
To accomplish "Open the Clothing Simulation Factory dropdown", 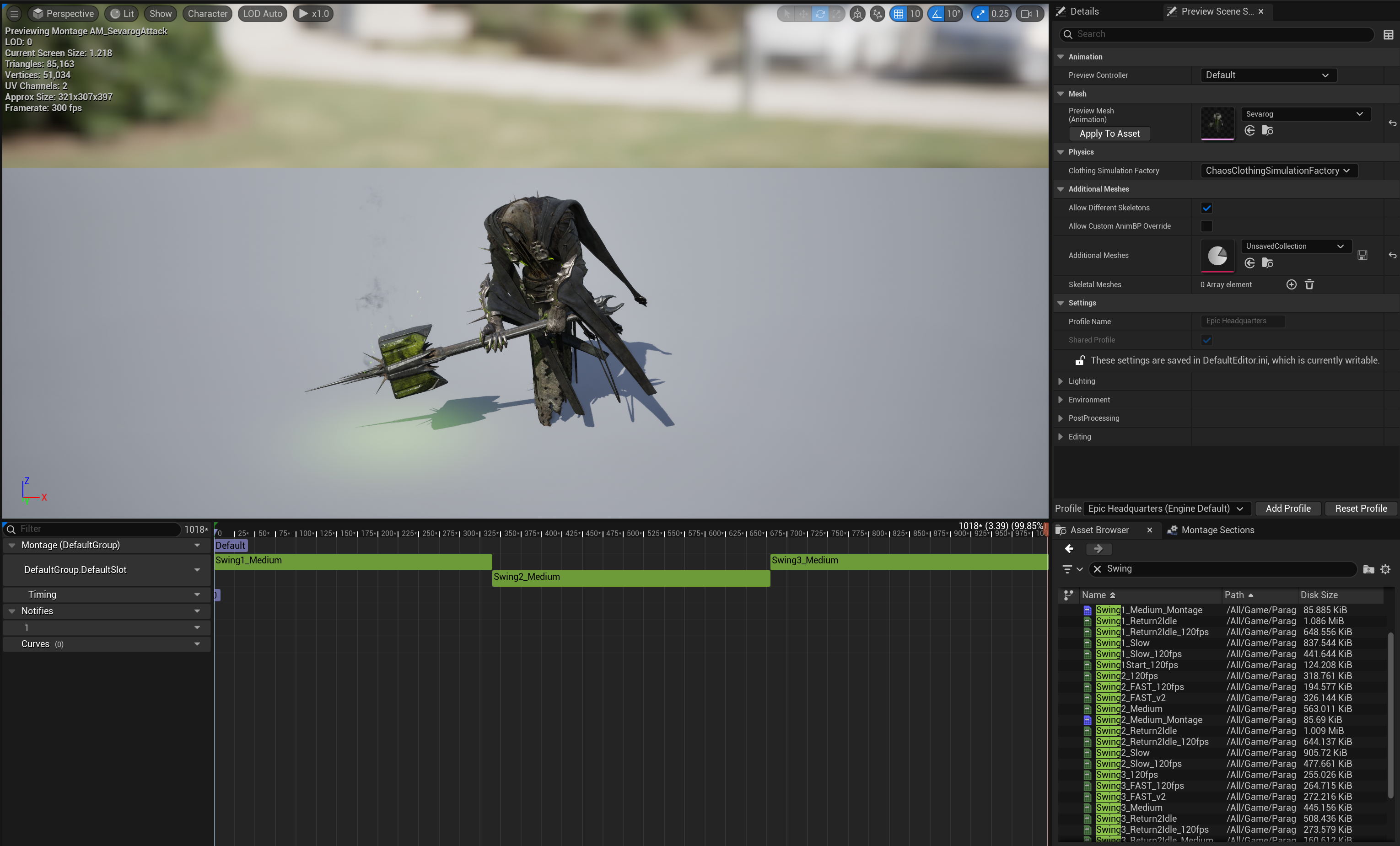I will pos(1278,170).
